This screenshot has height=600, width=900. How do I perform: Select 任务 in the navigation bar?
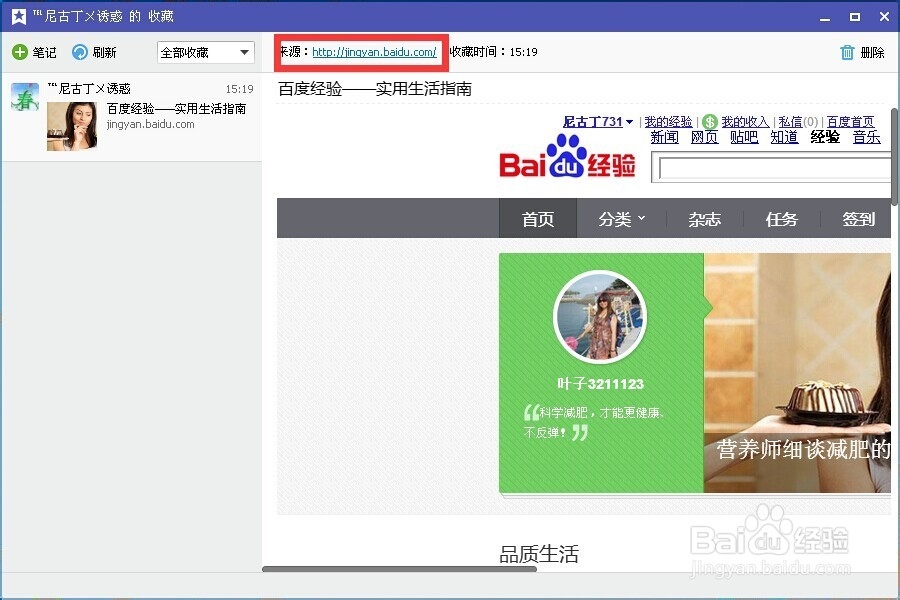tap(781, 219)
